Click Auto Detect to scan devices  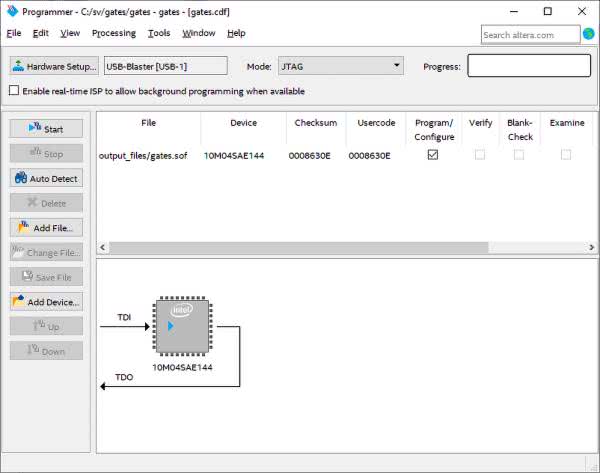point(46,178)
